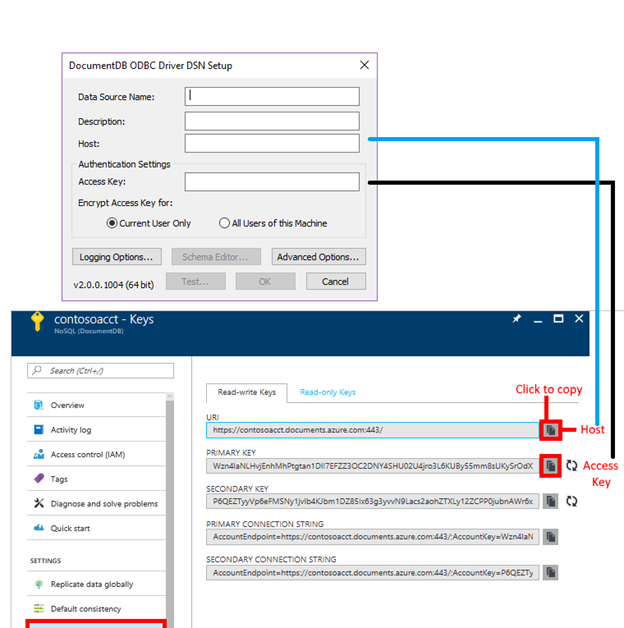Copy the Secondary Key value
The height and width of the screenshot is (628, 624).
551,501
